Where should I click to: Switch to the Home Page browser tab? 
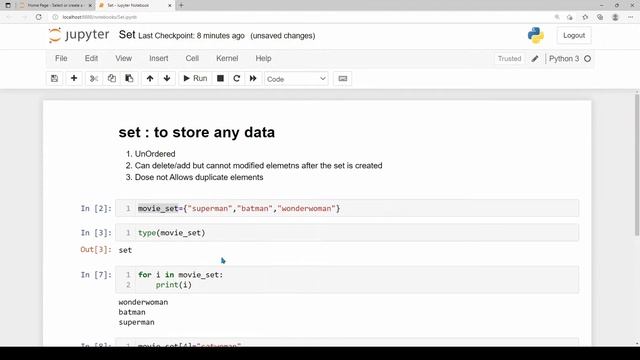pyautogui.click(x=55, y=5)
